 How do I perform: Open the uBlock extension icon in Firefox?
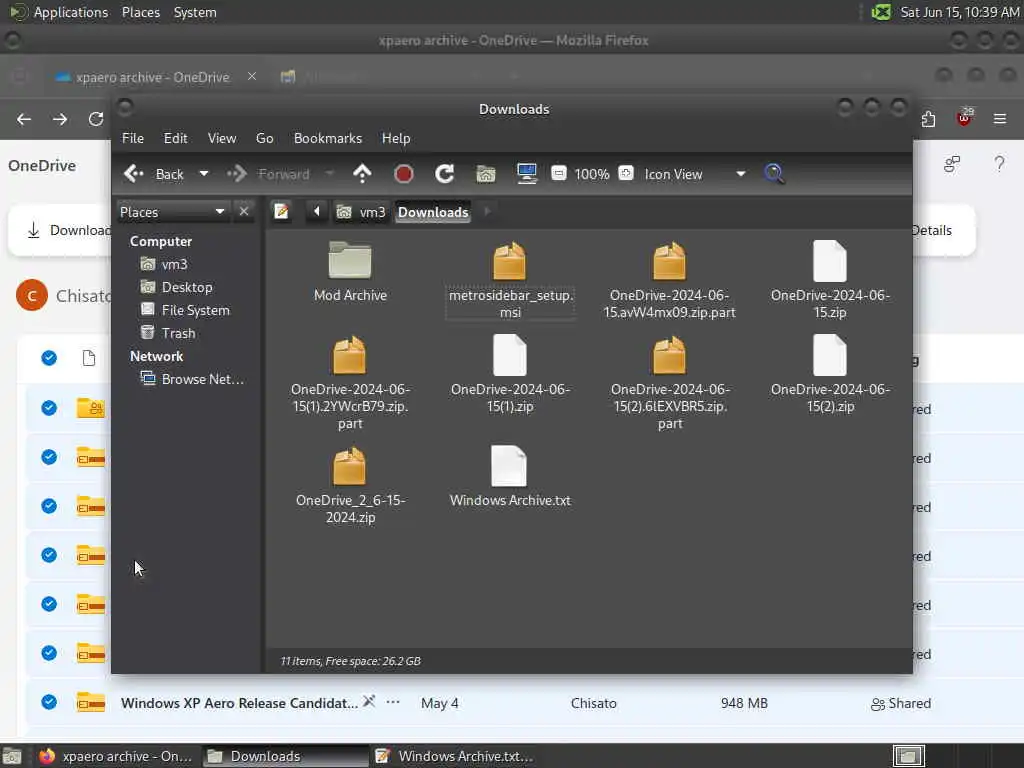click(964, 118)
